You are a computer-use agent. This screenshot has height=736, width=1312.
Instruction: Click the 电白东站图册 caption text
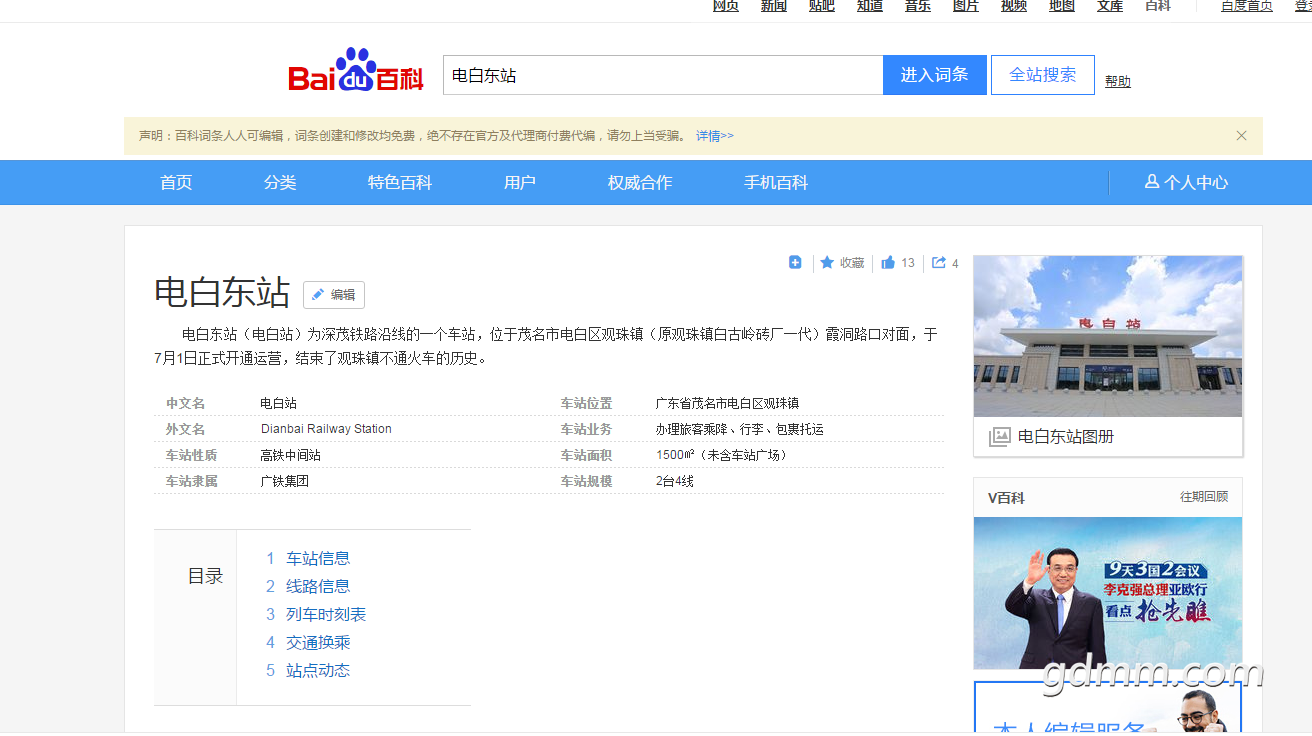point(1066,437)
